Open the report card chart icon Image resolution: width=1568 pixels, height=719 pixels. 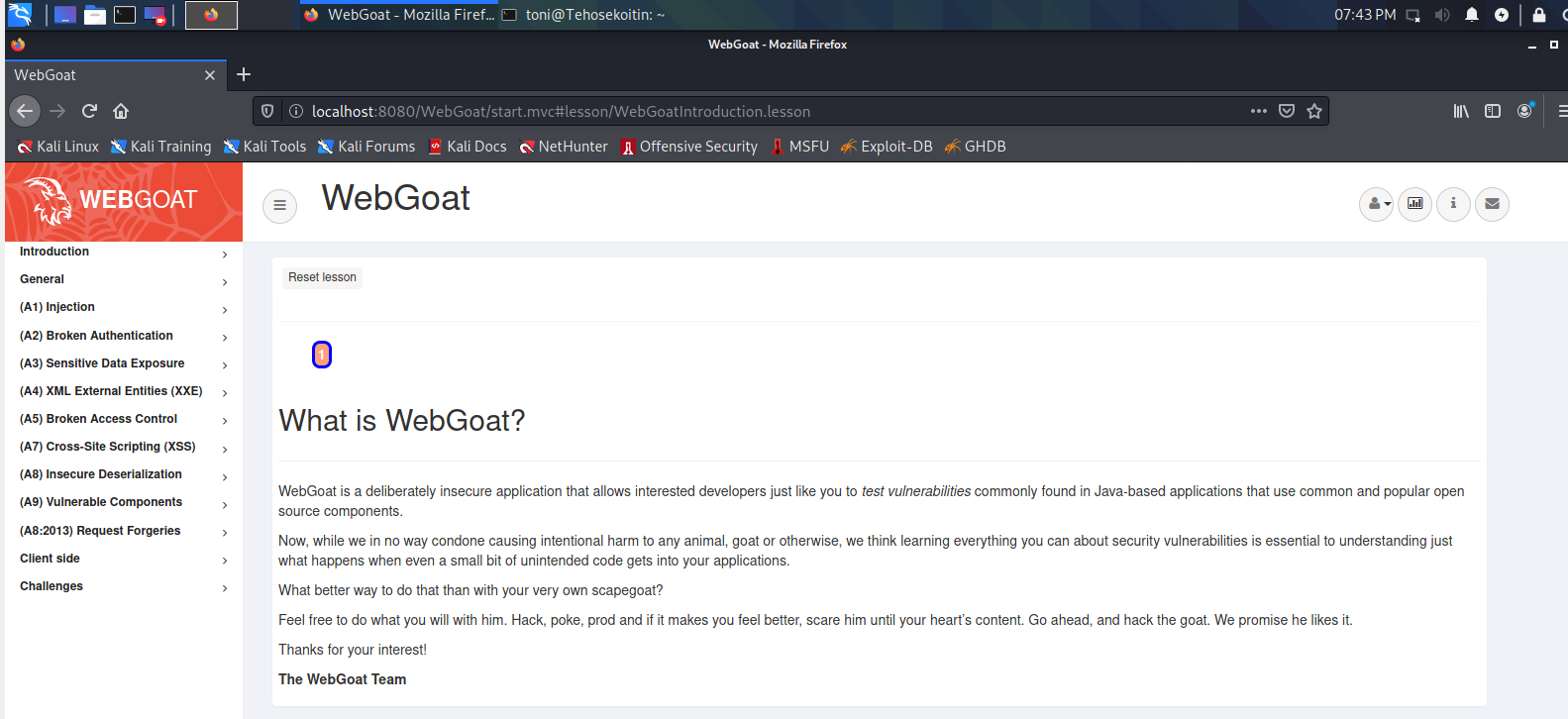1414,204
